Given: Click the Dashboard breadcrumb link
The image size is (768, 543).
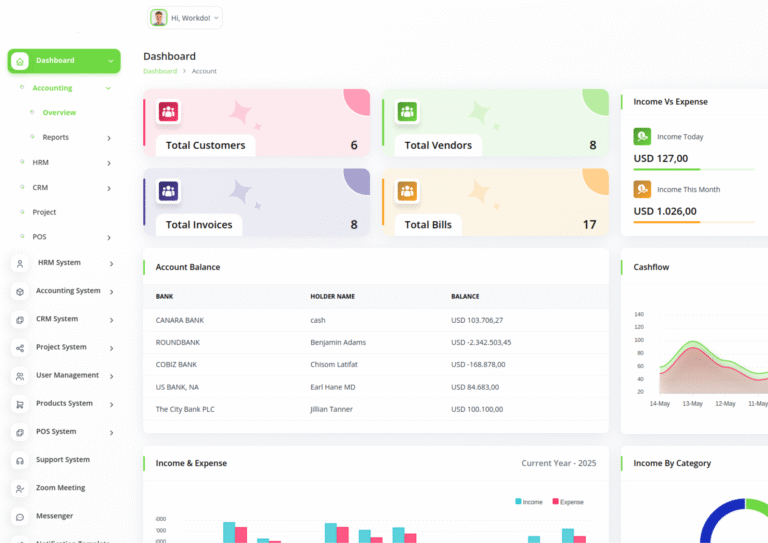Looking at the screenshot, I should point(160,71).
